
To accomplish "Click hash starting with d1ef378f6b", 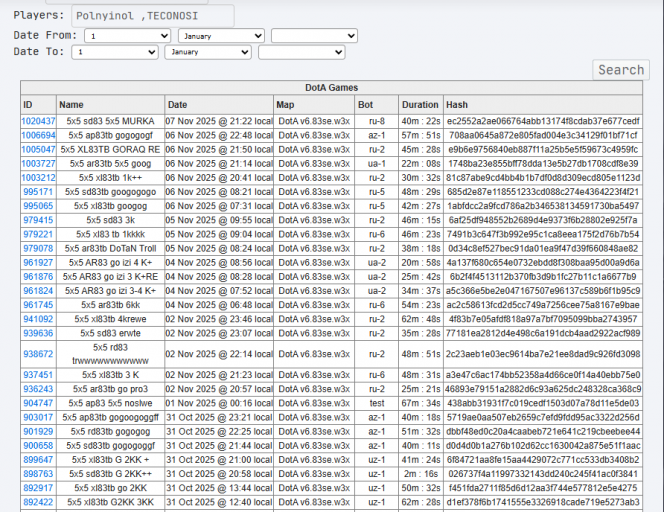I will click(543, 502).
